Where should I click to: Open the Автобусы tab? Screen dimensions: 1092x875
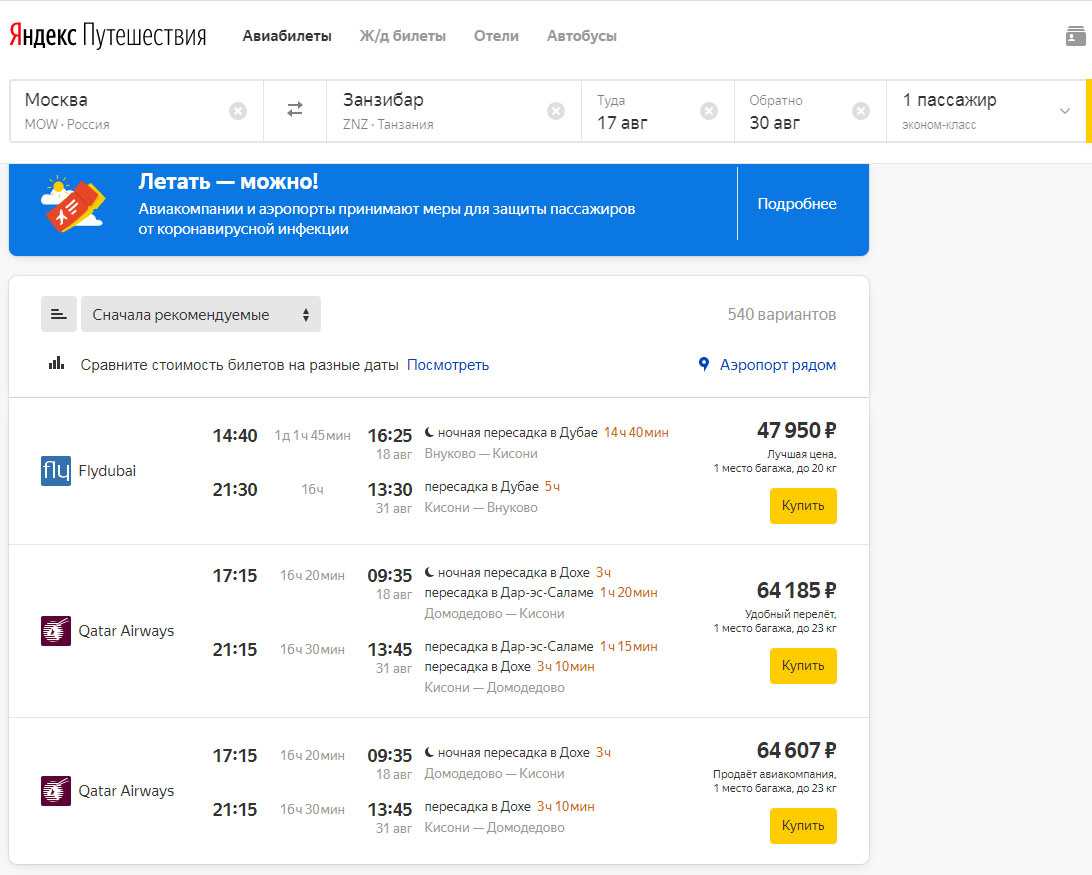(x=582, y=36)
